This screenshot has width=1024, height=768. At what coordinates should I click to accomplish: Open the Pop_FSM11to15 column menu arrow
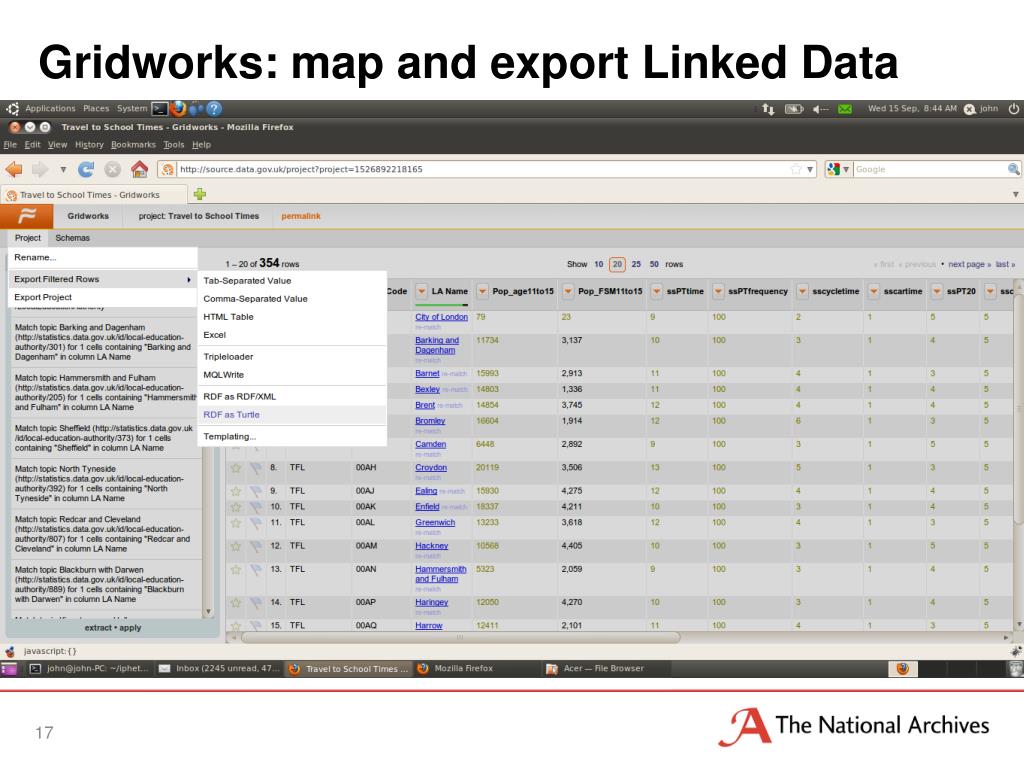pos(568,291)
